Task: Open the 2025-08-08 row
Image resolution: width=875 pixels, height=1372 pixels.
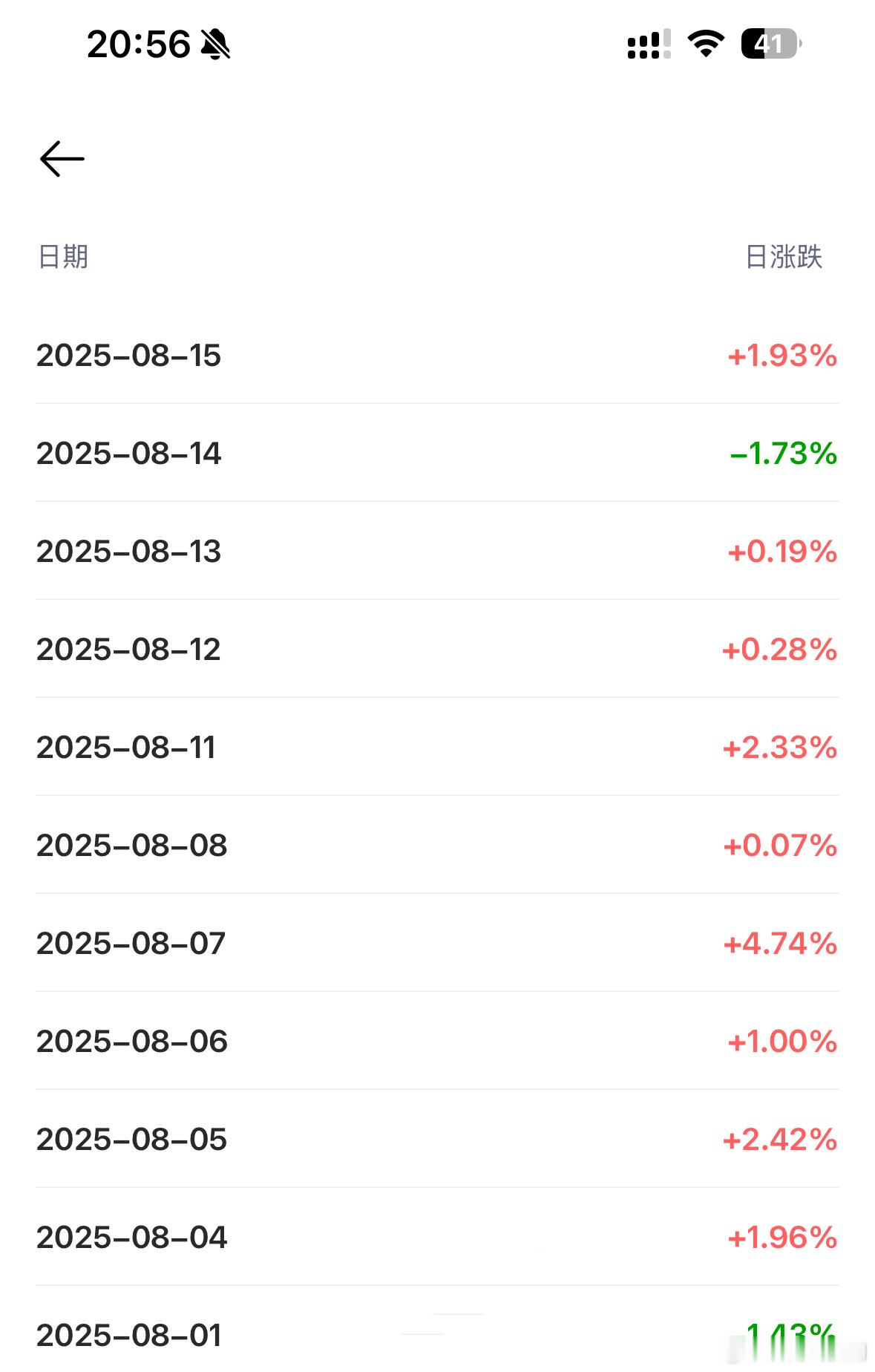Action: coord(437,846)
